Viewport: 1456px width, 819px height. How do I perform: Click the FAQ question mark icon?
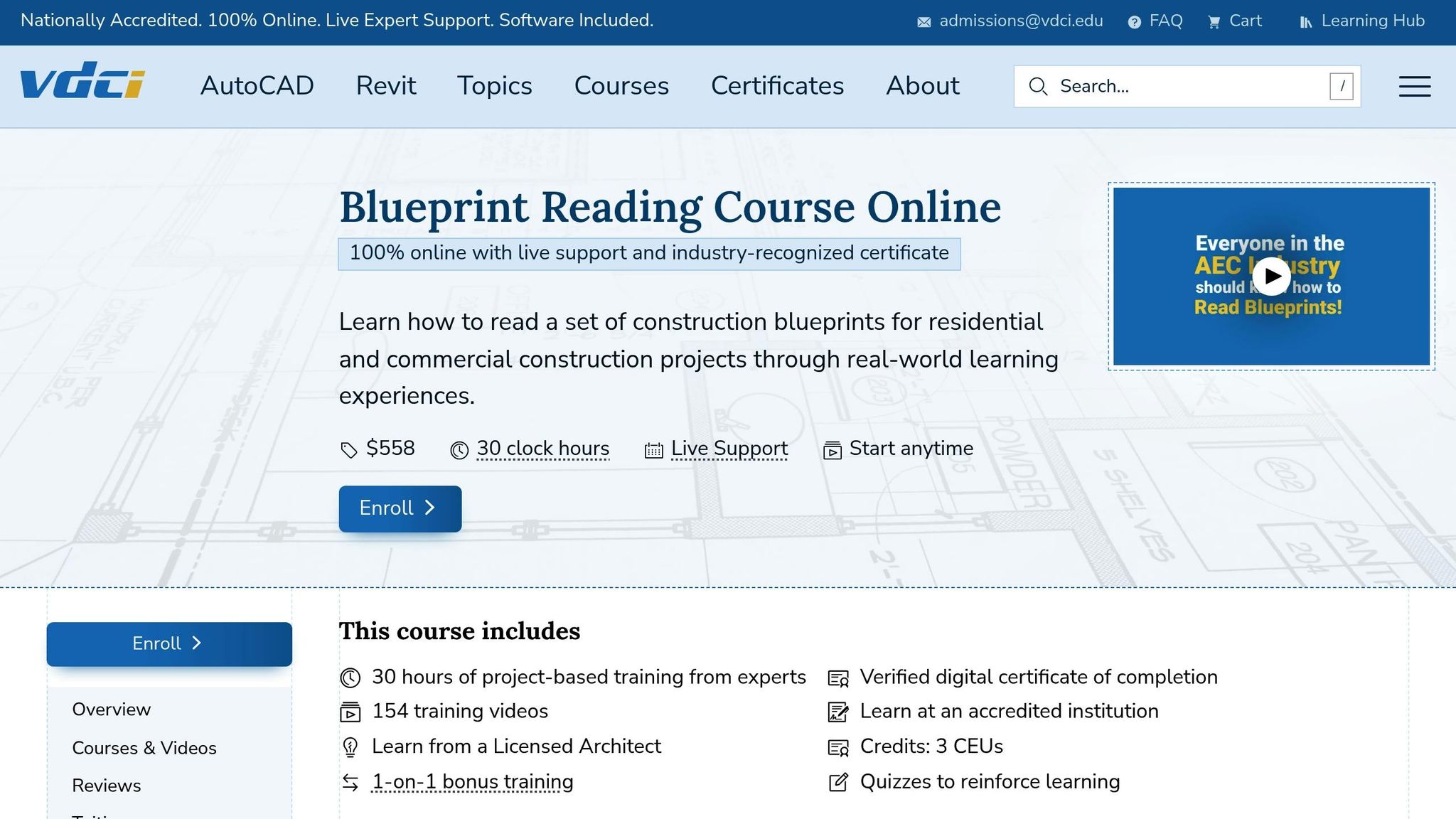pyautogui.click(x=1135, y=22)
